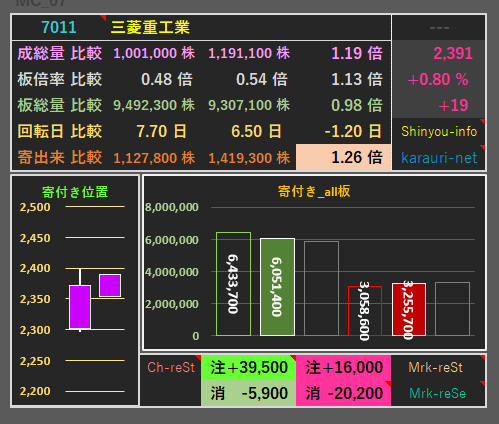The width and height of the screenshot is (499, 424).
Task: Select the 0.54 倍 value
Action: (x=262, y=79)
